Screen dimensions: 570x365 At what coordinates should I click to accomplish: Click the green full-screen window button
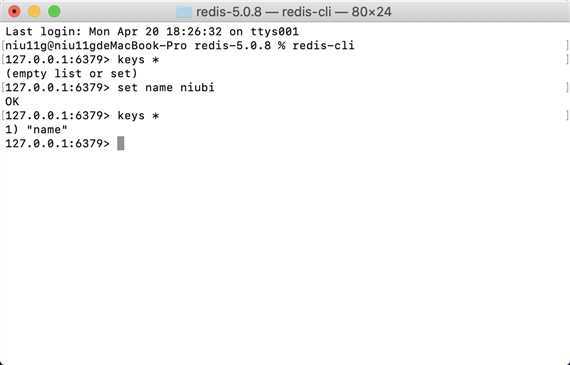(55, 11)
